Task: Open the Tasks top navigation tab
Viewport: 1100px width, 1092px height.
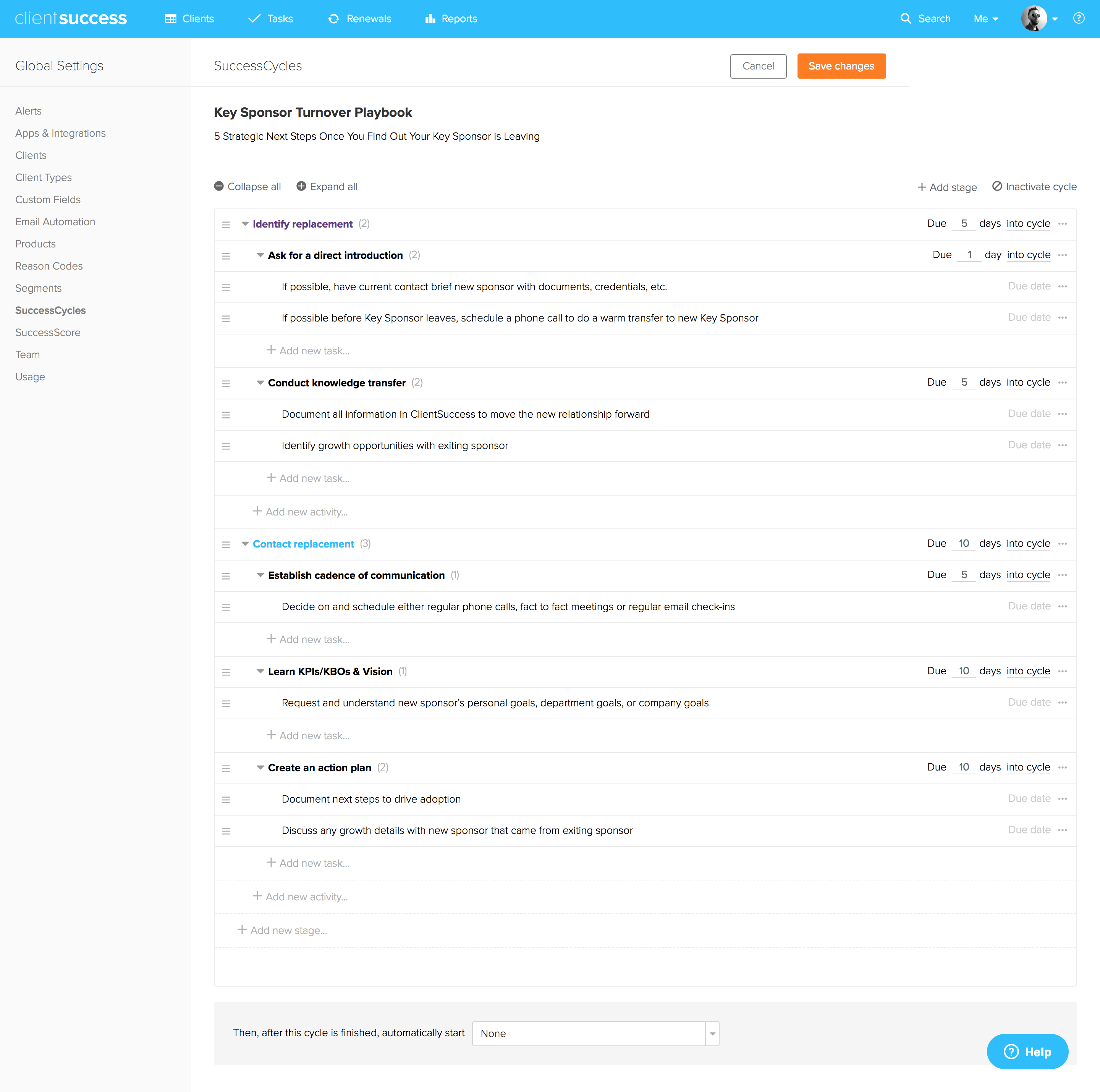Action: [270, 18]
